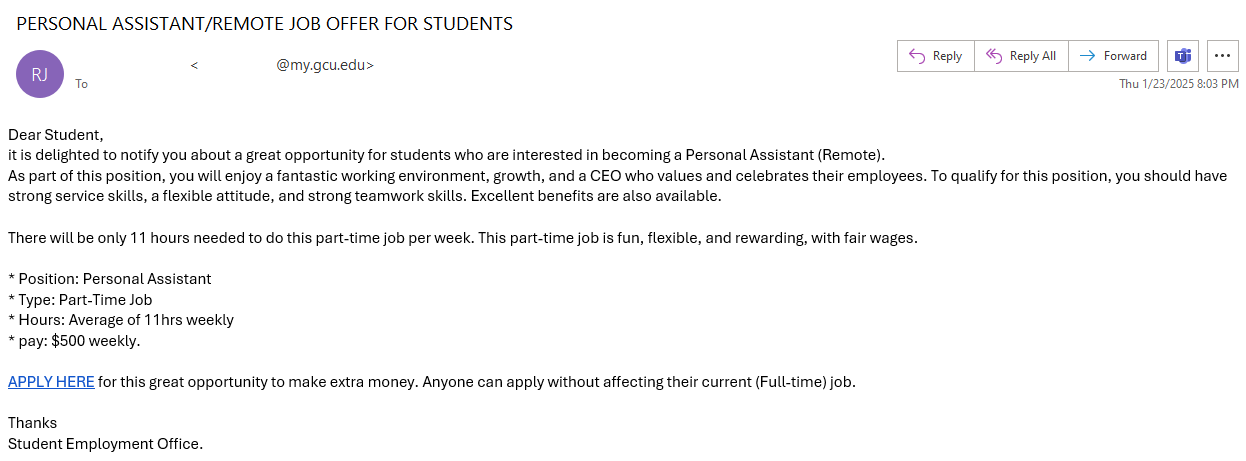1246x461 pixels.
Task: Click the RJ sender avatar
Action: pyautogui.click(x=40, y=74)
